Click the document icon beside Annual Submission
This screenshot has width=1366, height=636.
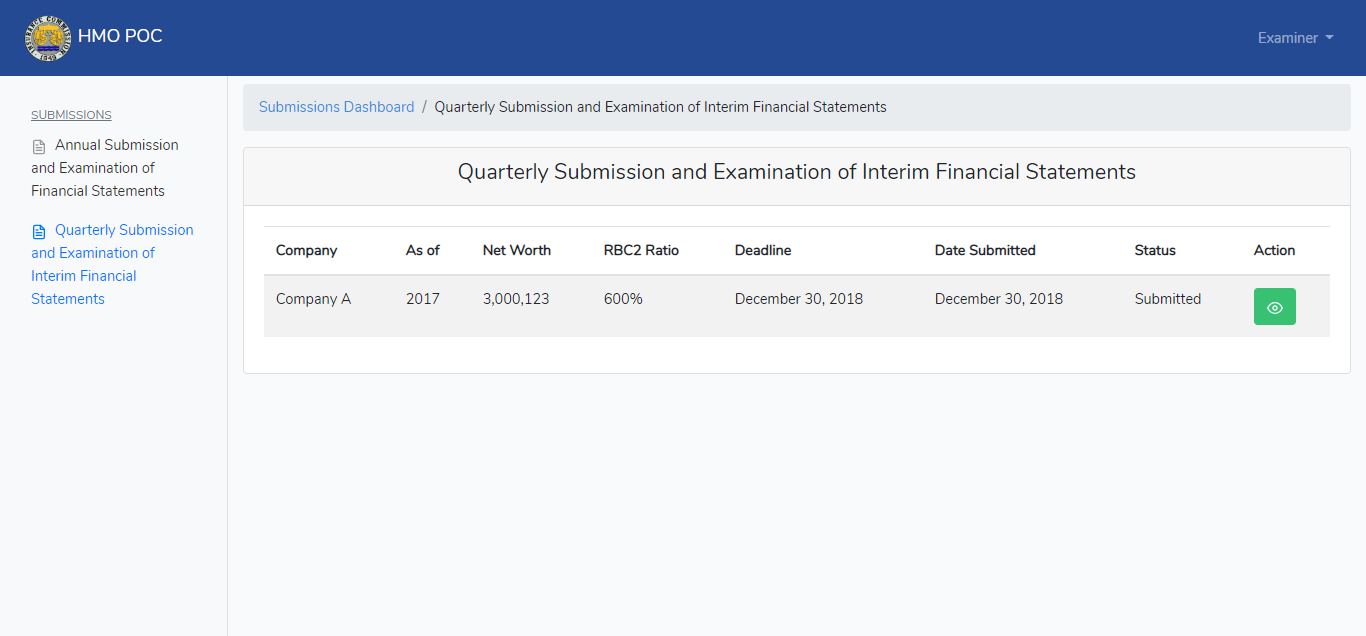click(x=39, y=146)
